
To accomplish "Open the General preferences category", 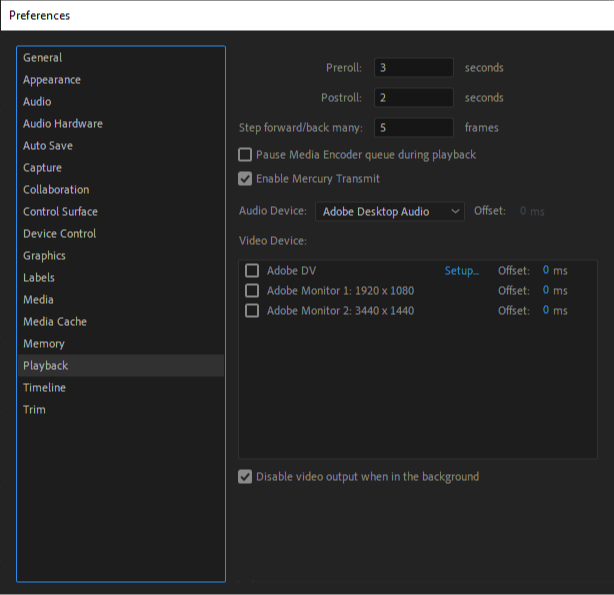I will [43, 58].
